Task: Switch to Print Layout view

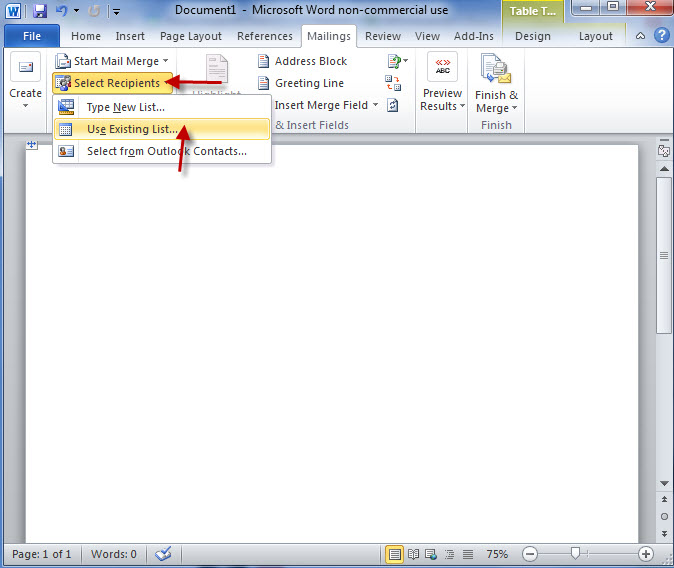Action: [x=394, y=554]
